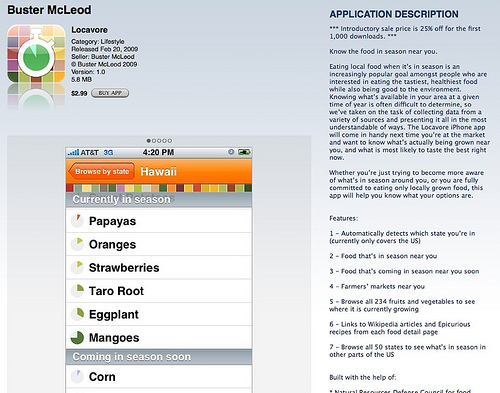Open the Mangoes row
This screenshot has height=393, width=500.
[159, 337]
